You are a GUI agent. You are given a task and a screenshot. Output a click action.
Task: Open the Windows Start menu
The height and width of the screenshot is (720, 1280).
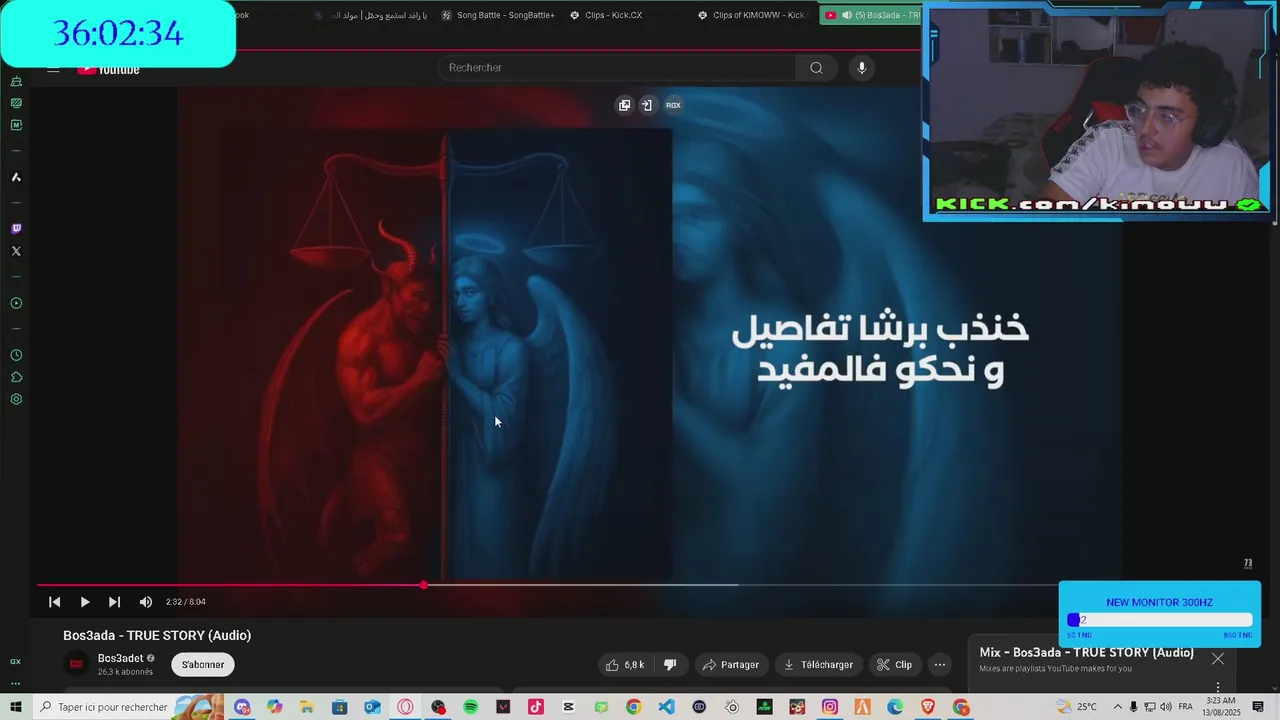(16, 707)
